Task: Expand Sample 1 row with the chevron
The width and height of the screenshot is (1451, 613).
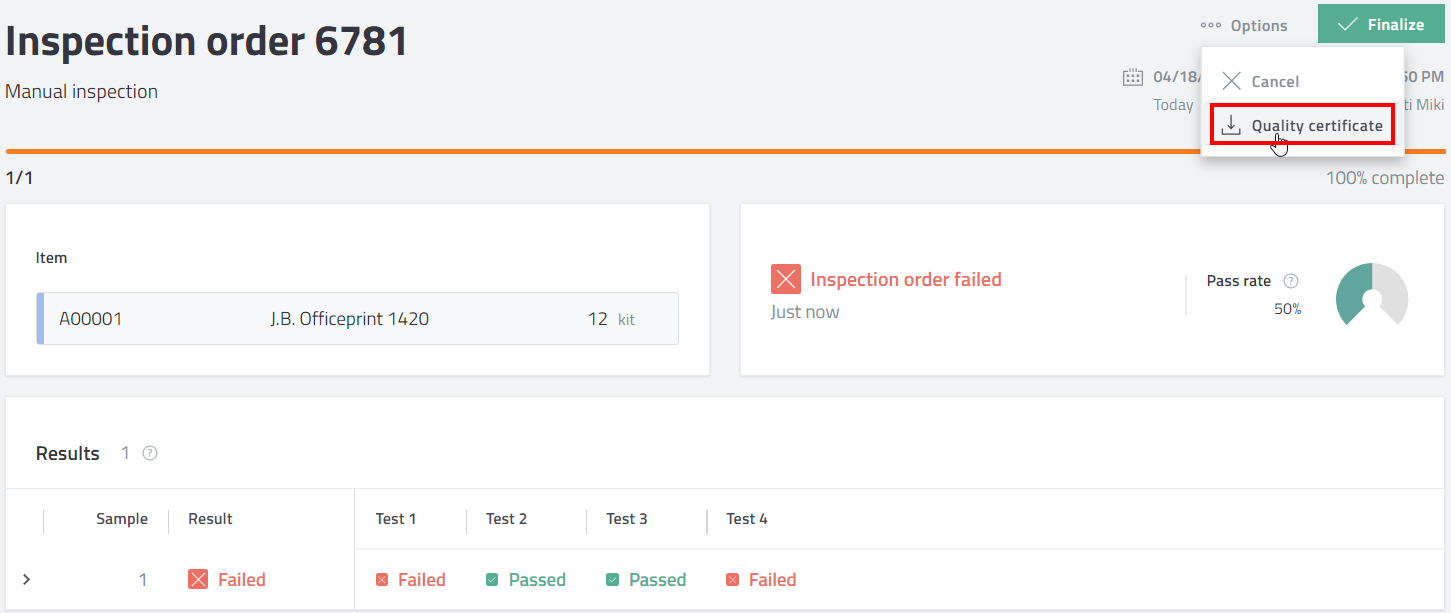Action: [x=26, y=579]
